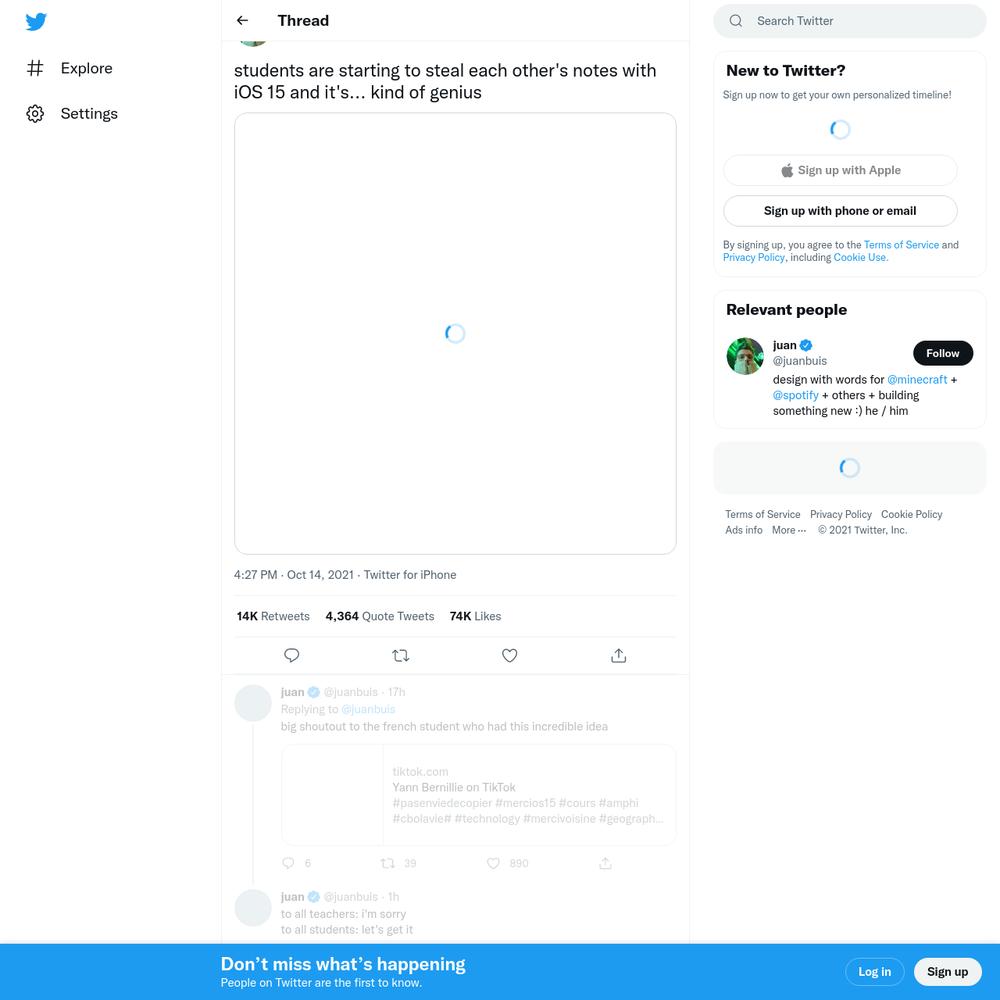This screenshot has width=1000, height=1000.
Task: Share the main tweet
Action: [x=619, y=655]
